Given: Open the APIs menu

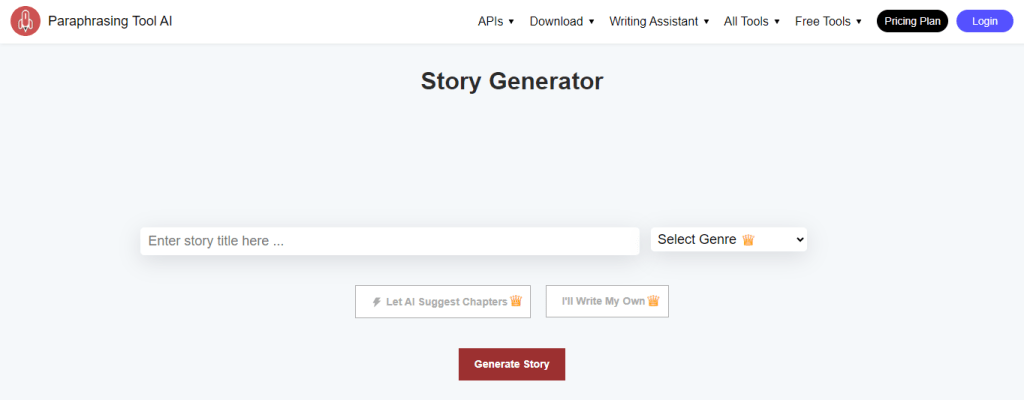Looking at the screenshot, I should [x=496, y=21].
